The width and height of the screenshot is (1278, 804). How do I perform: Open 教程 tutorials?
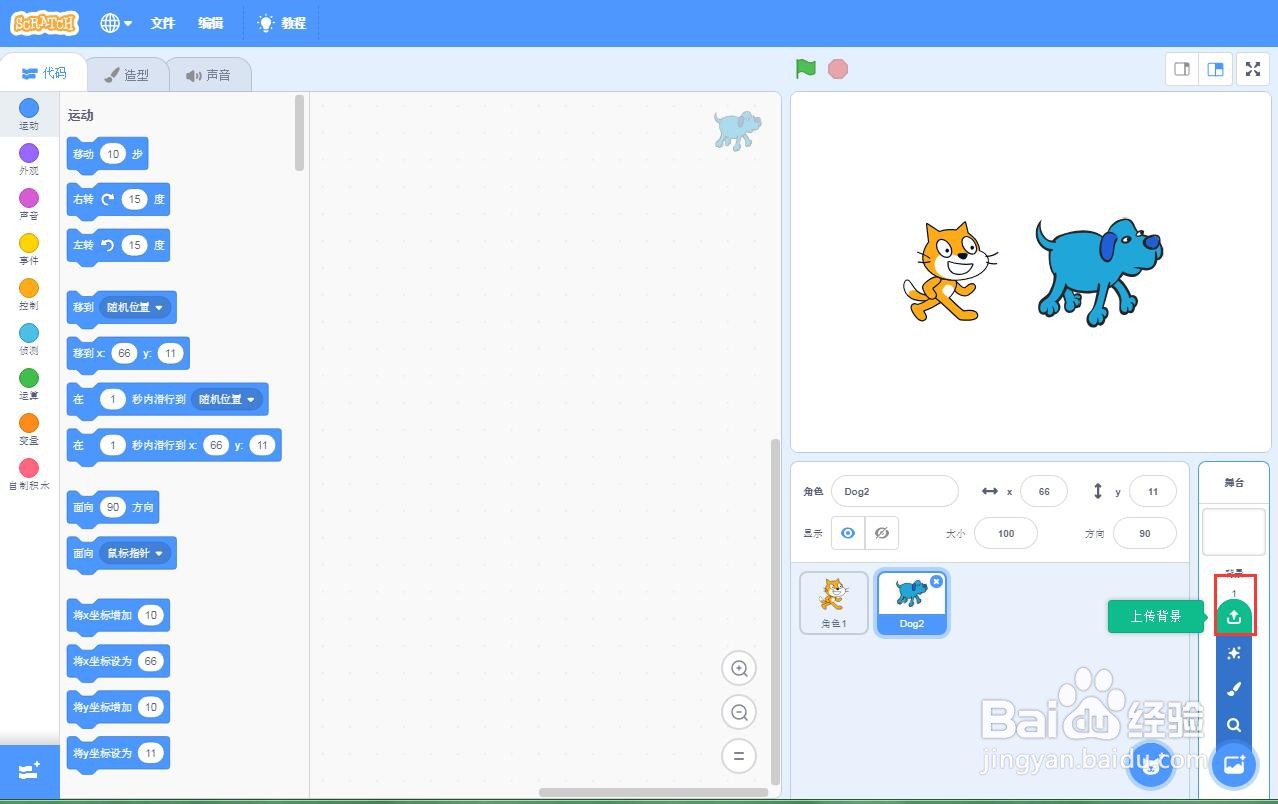282,23
